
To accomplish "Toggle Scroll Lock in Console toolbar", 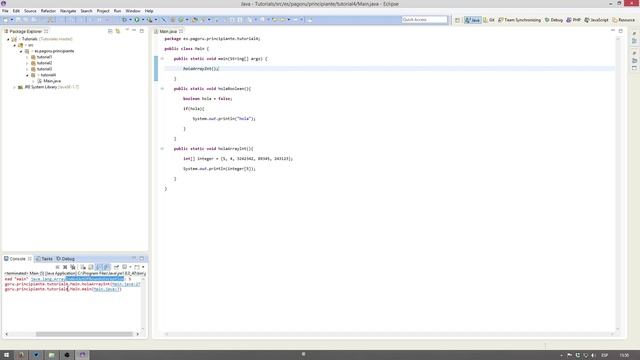I will [91, 267].
